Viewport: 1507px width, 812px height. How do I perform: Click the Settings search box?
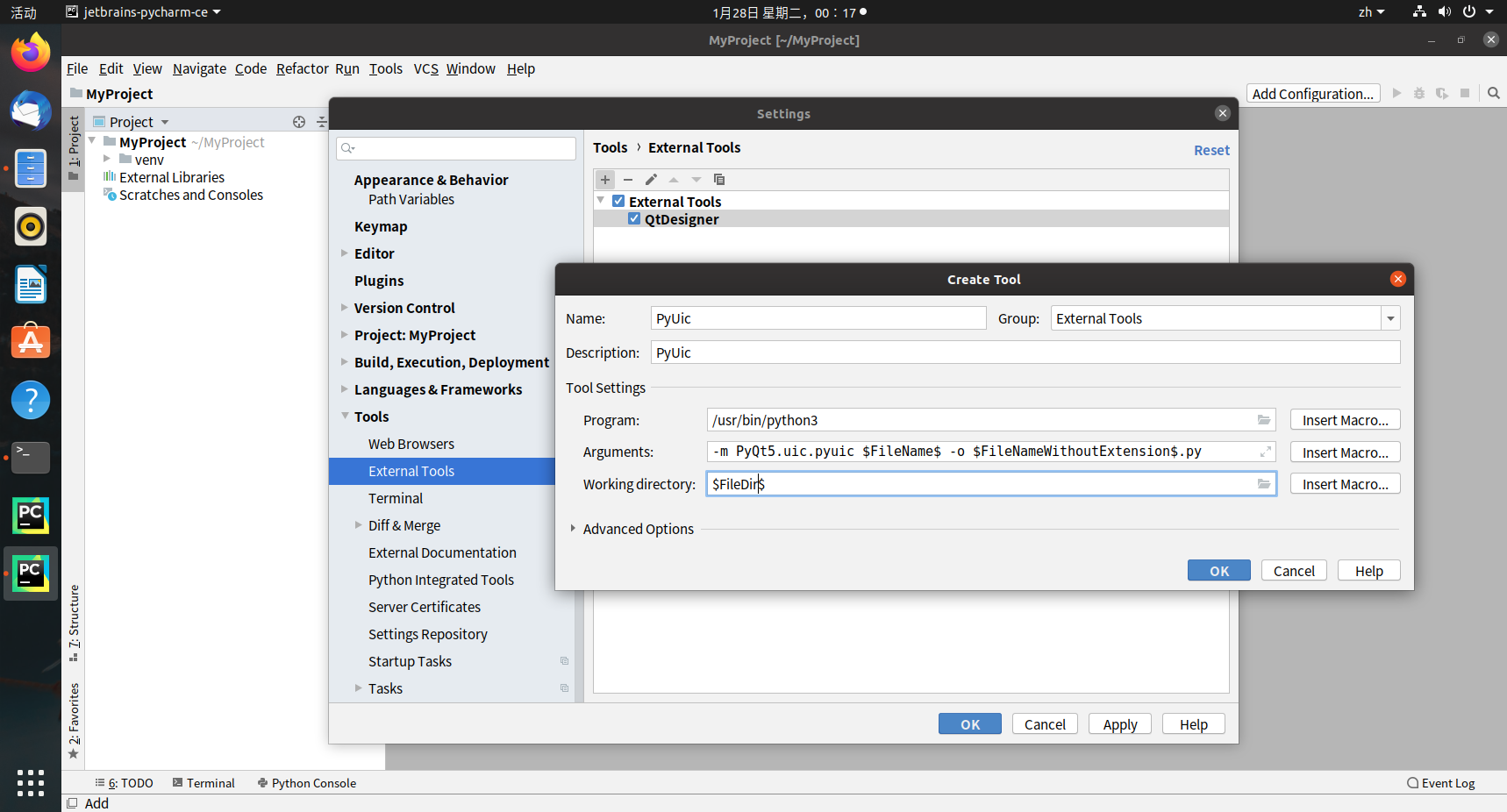pos(456,148)
